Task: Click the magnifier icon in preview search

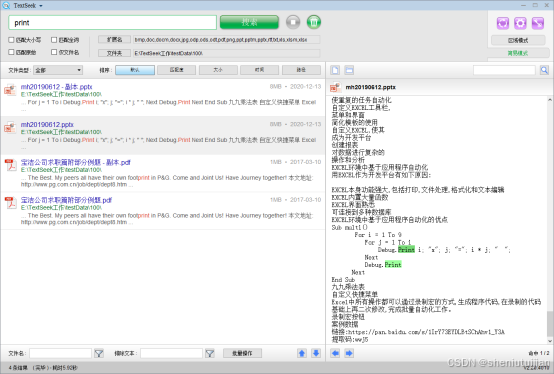Action: [544, 70]
